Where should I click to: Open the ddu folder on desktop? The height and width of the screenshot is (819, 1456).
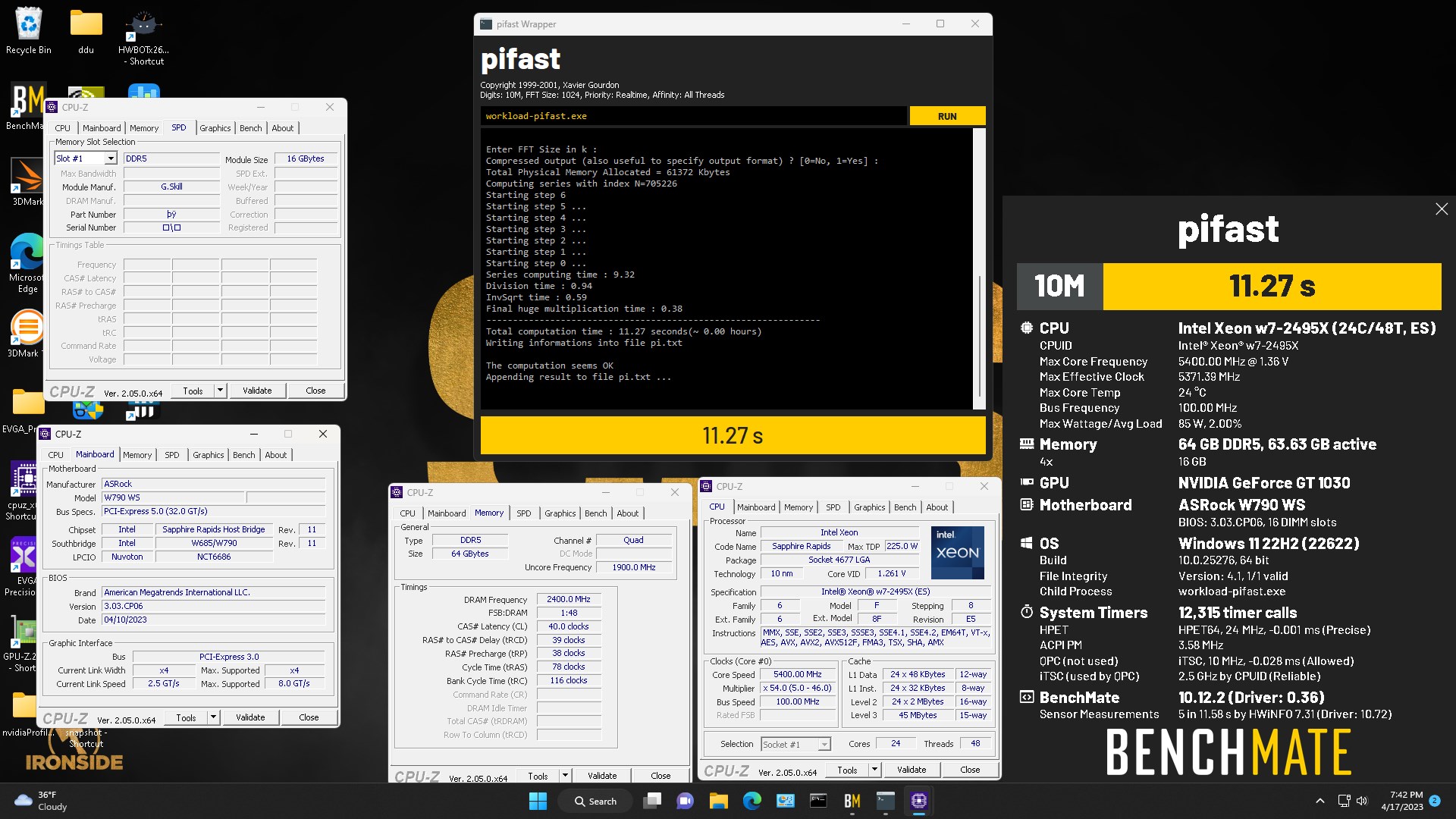86,30
